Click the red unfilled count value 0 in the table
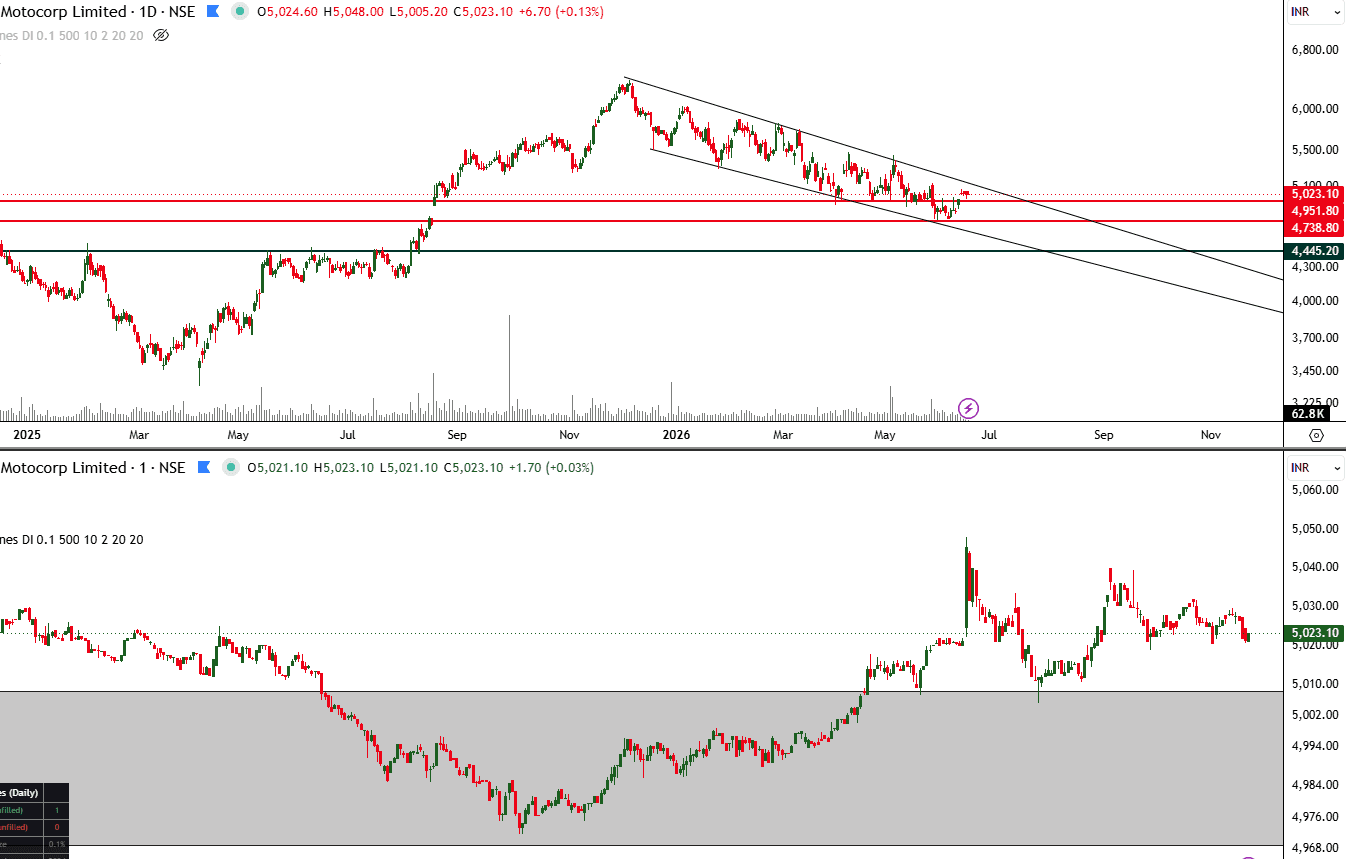The image size is (1346, 859). [57, 827]
